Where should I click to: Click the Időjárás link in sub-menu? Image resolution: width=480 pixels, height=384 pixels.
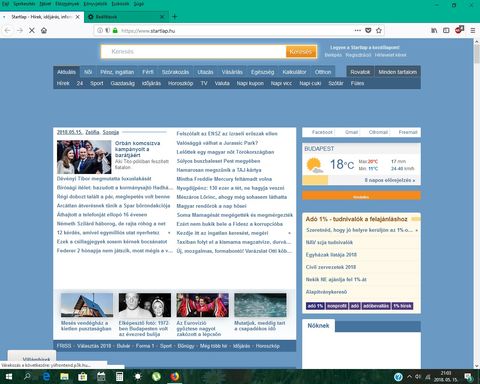(151, 83)
